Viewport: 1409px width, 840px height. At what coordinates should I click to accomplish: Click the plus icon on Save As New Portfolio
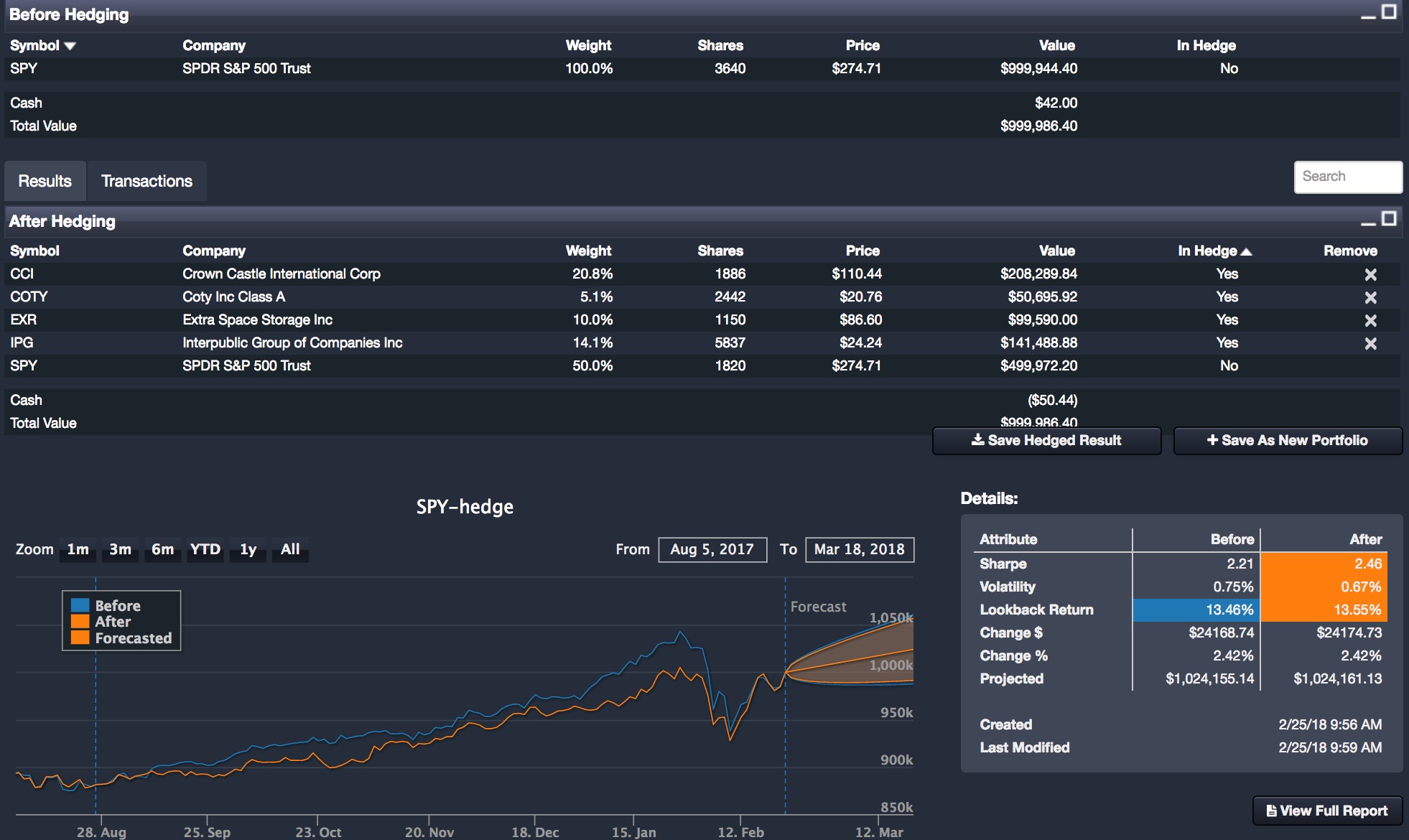1214,440
